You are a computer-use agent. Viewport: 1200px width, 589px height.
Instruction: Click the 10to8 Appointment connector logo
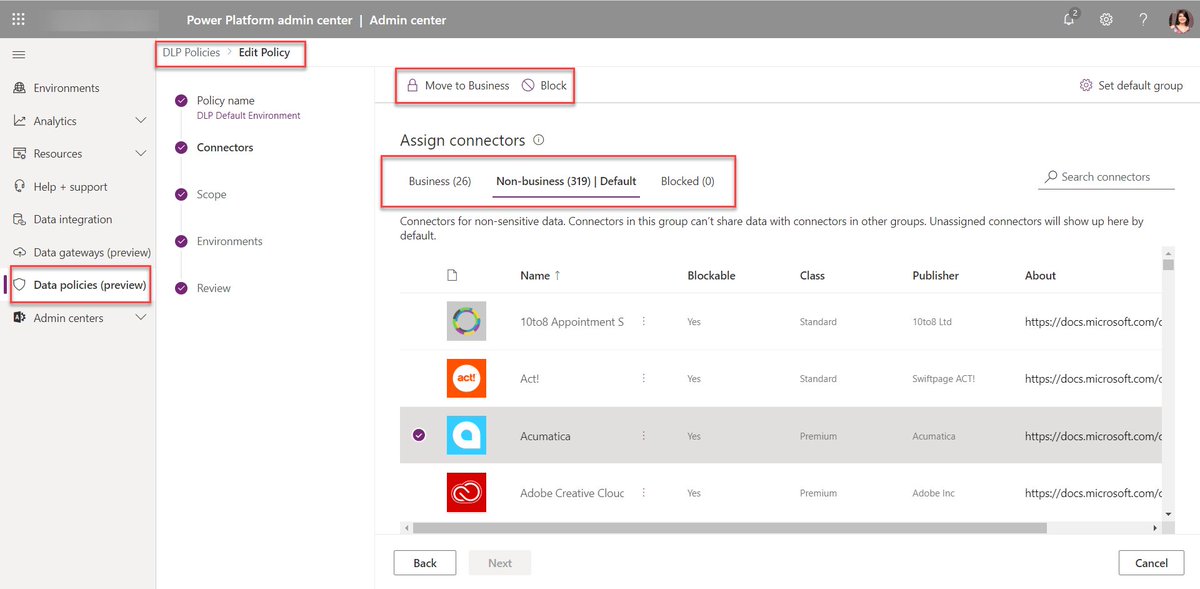[x=466, y=322]
